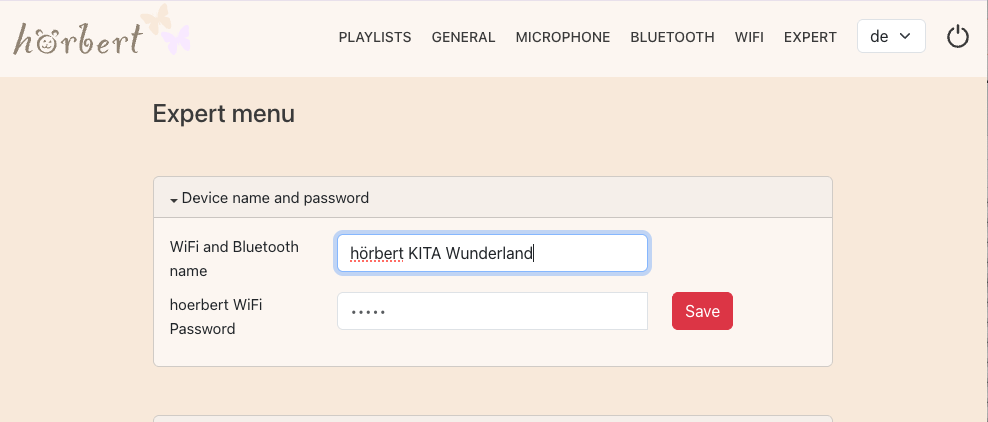The image size is (988, 422).
Task: Click the WiFi and Bluetooth name label
Action: click(x=234, y=258)
